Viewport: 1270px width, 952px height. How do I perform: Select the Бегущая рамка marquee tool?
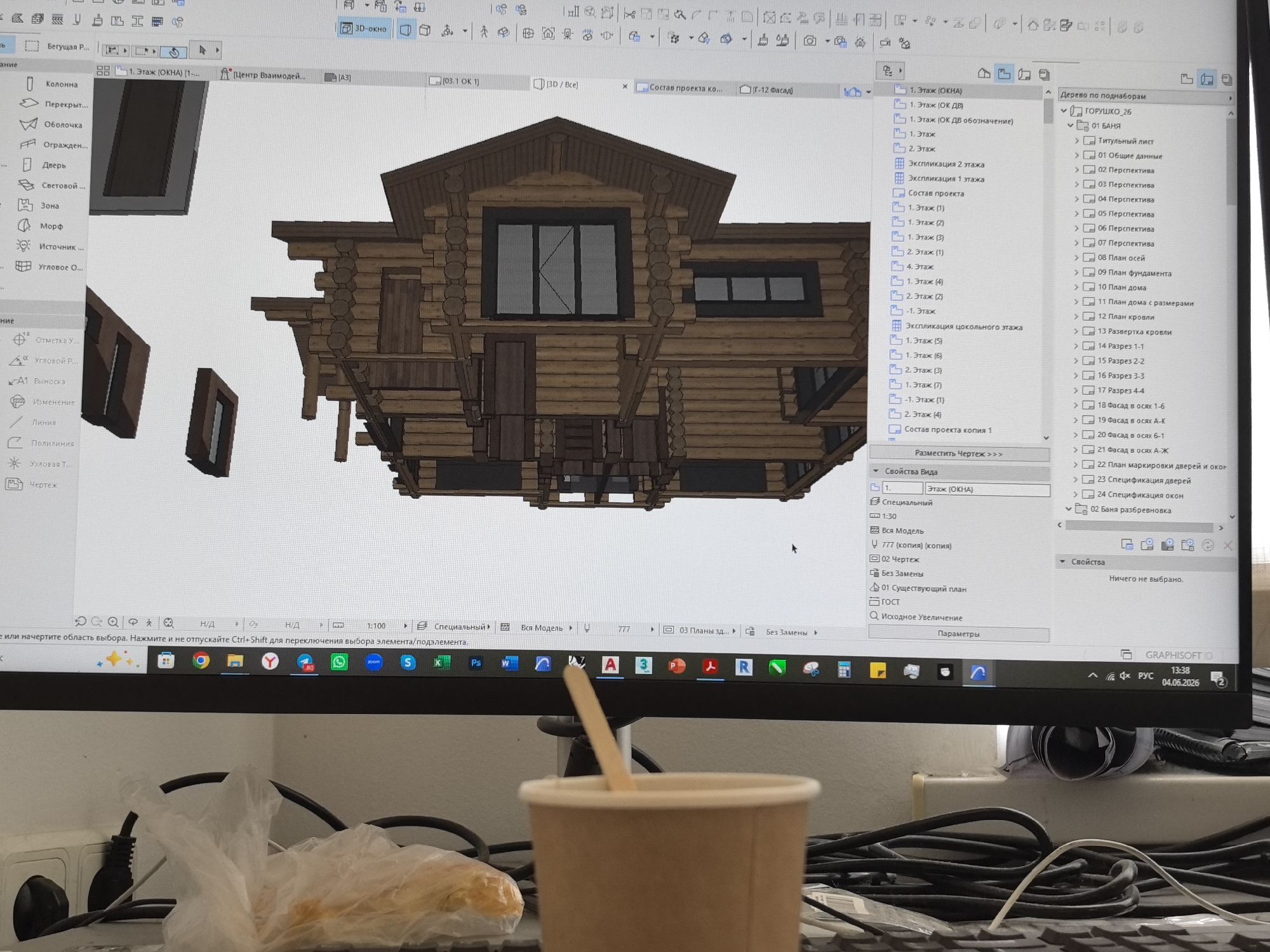(x=58, y=46)
